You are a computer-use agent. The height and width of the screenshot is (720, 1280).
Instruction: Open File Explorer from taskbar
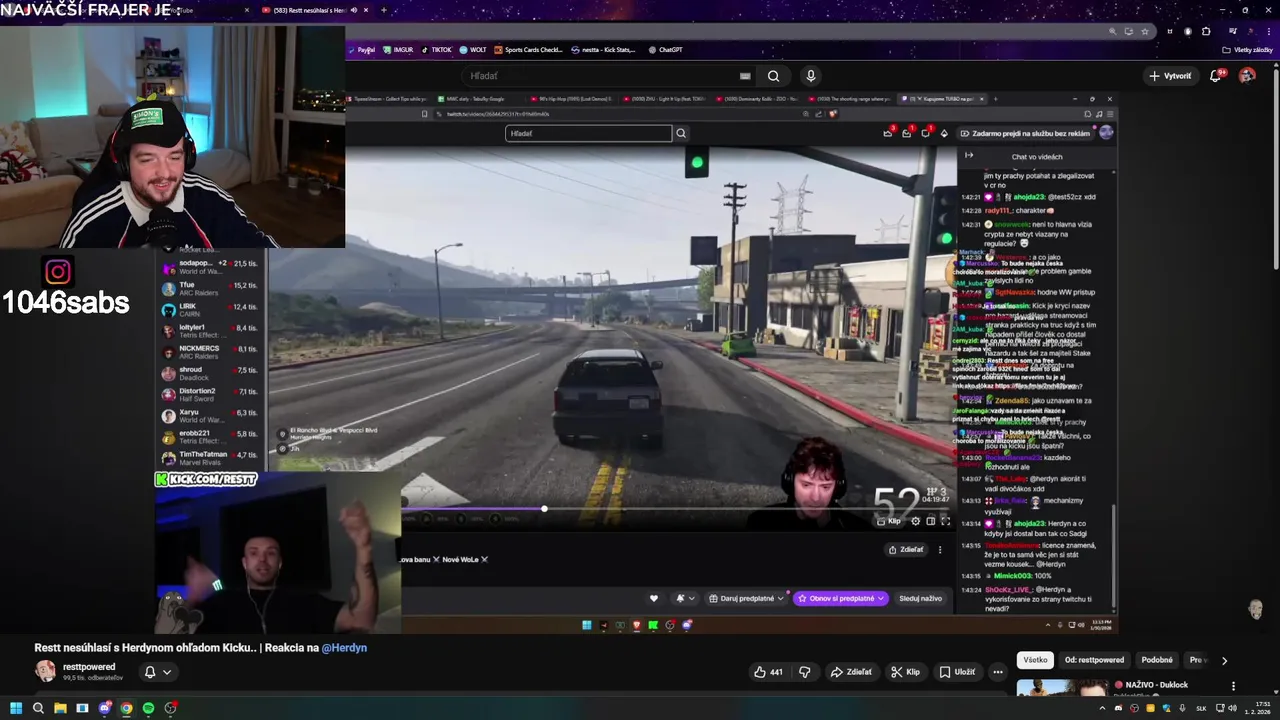click(x=60, y=708)
